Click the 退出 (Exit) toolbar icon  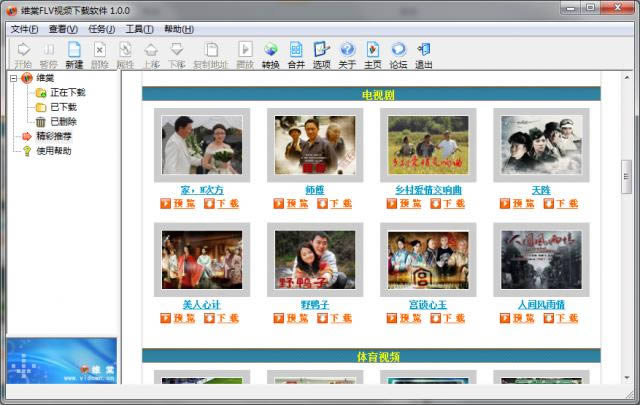pyautogui.click(x=423, y=55)
